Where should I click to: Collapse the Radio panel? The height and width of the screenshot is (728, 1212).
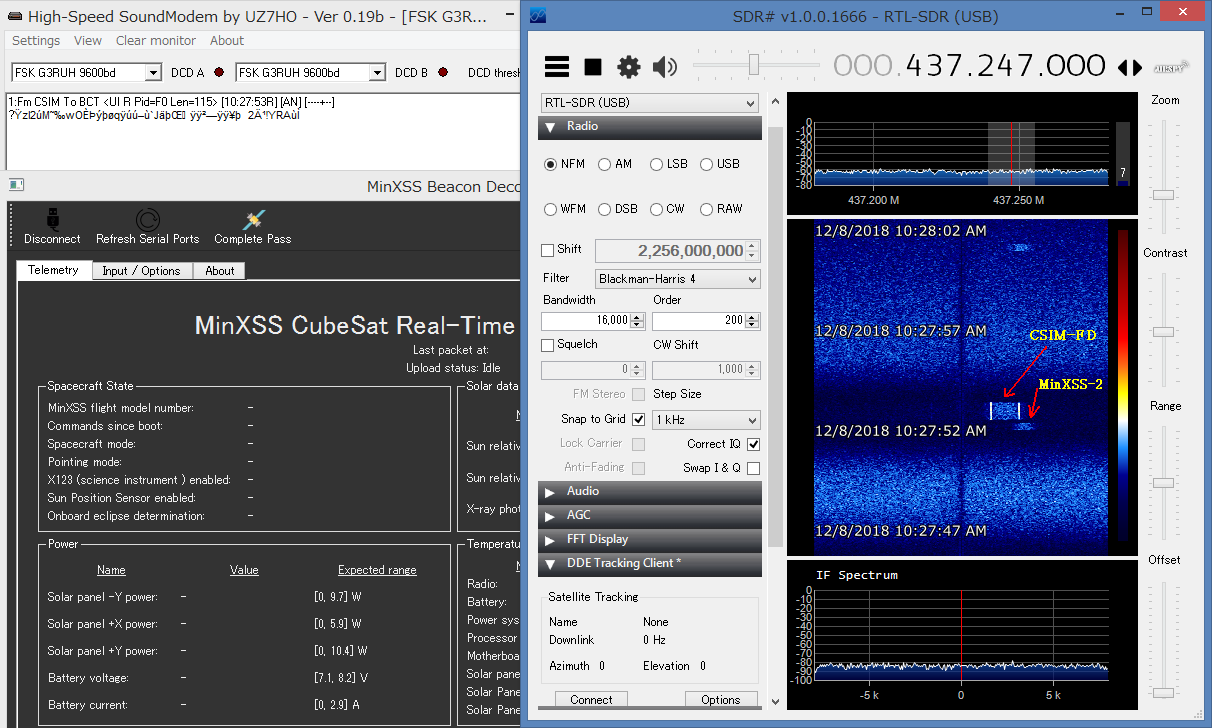coord(650,127)
